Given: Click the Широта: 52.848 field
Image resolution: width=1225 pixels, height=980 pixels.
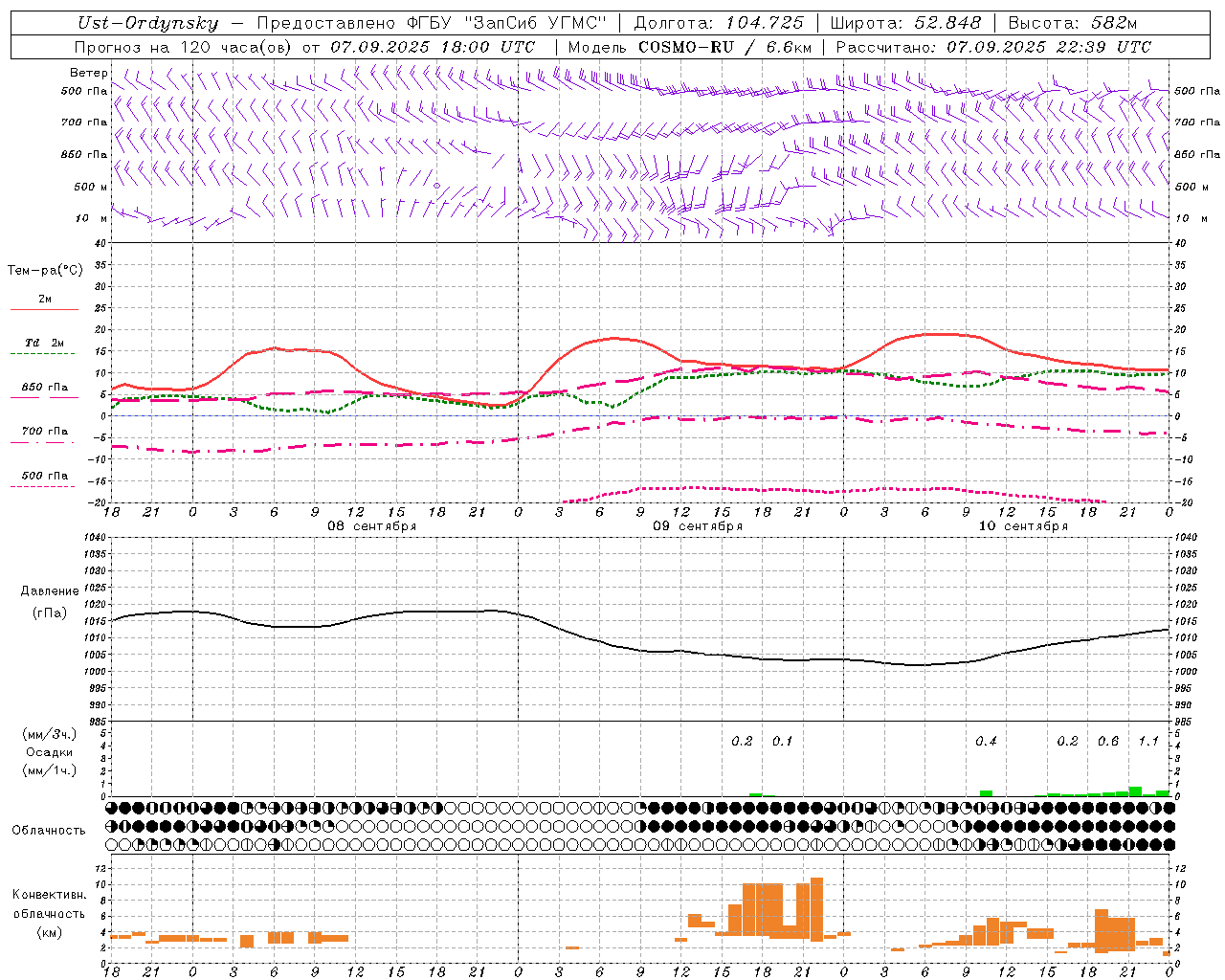Looking at the screenshot, I should (x=905, y=23).
